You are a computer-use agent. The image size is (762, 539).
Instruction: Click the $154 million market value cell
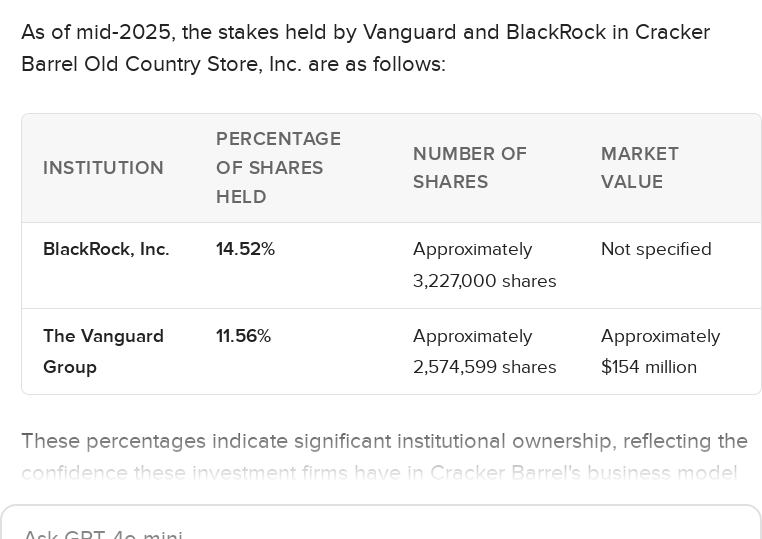click(x=660, y=352)
